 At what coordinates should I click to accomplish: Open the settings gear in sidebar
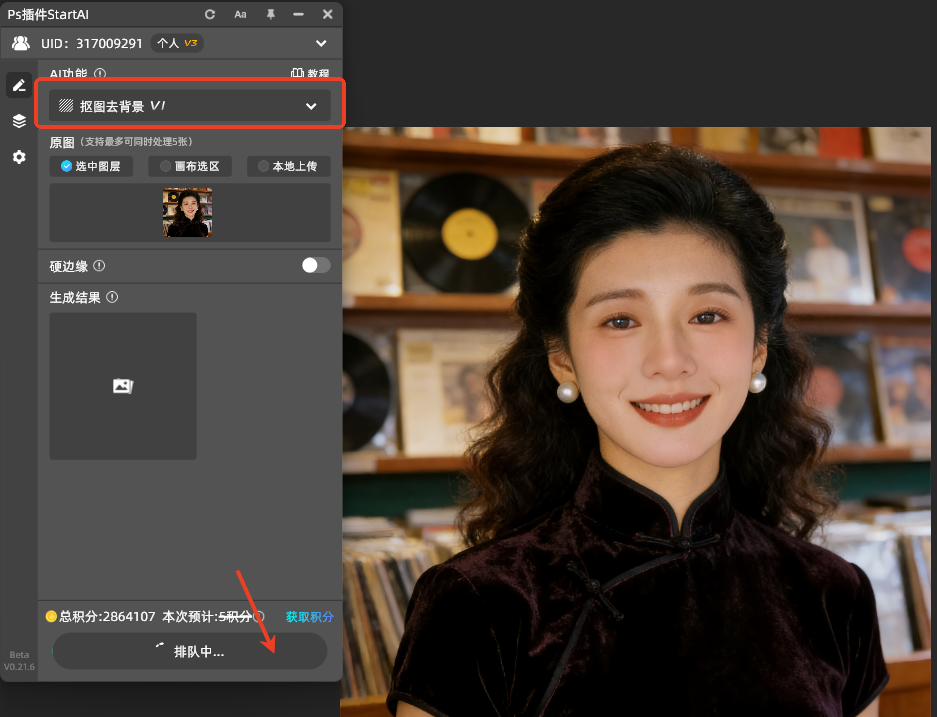(18, 157)
